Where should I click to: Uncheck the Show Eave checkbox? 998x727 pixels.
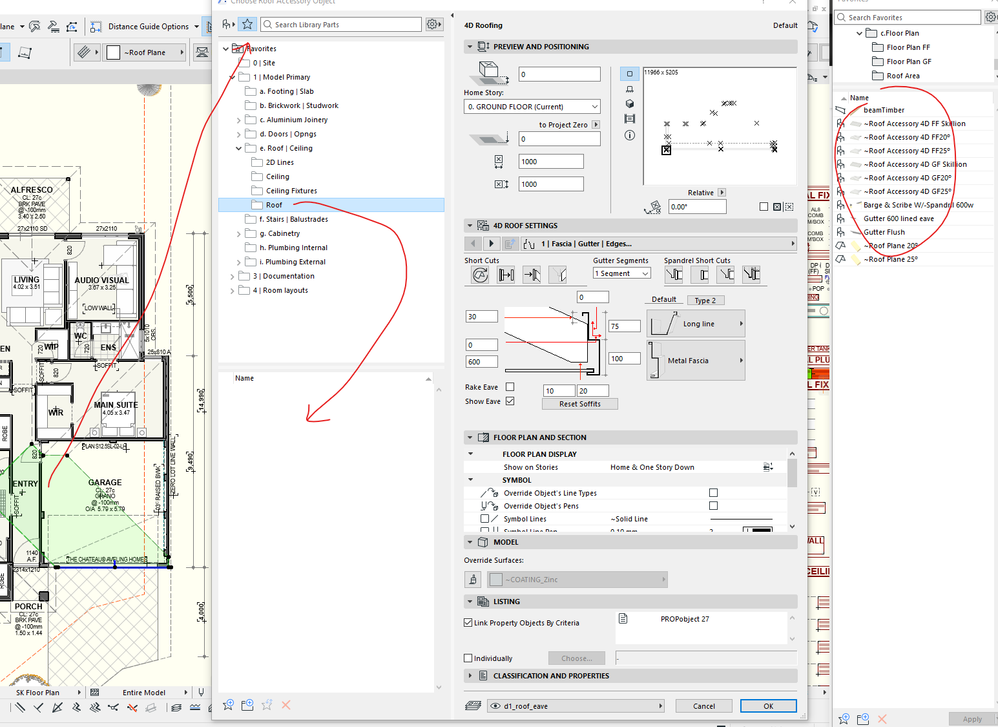pos(510,401)
